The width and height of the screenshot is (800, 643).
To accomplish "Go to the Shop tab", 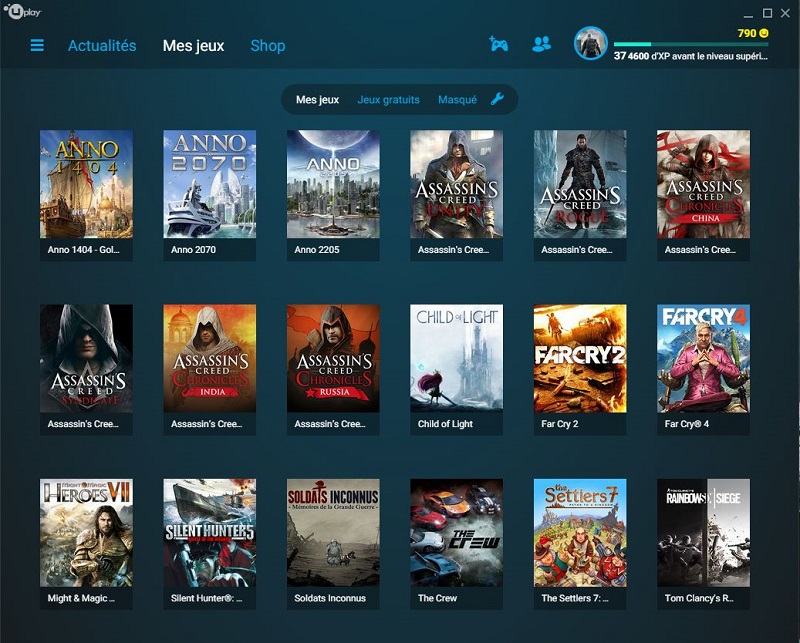I will pyautogui.click(x=268, y=45).
